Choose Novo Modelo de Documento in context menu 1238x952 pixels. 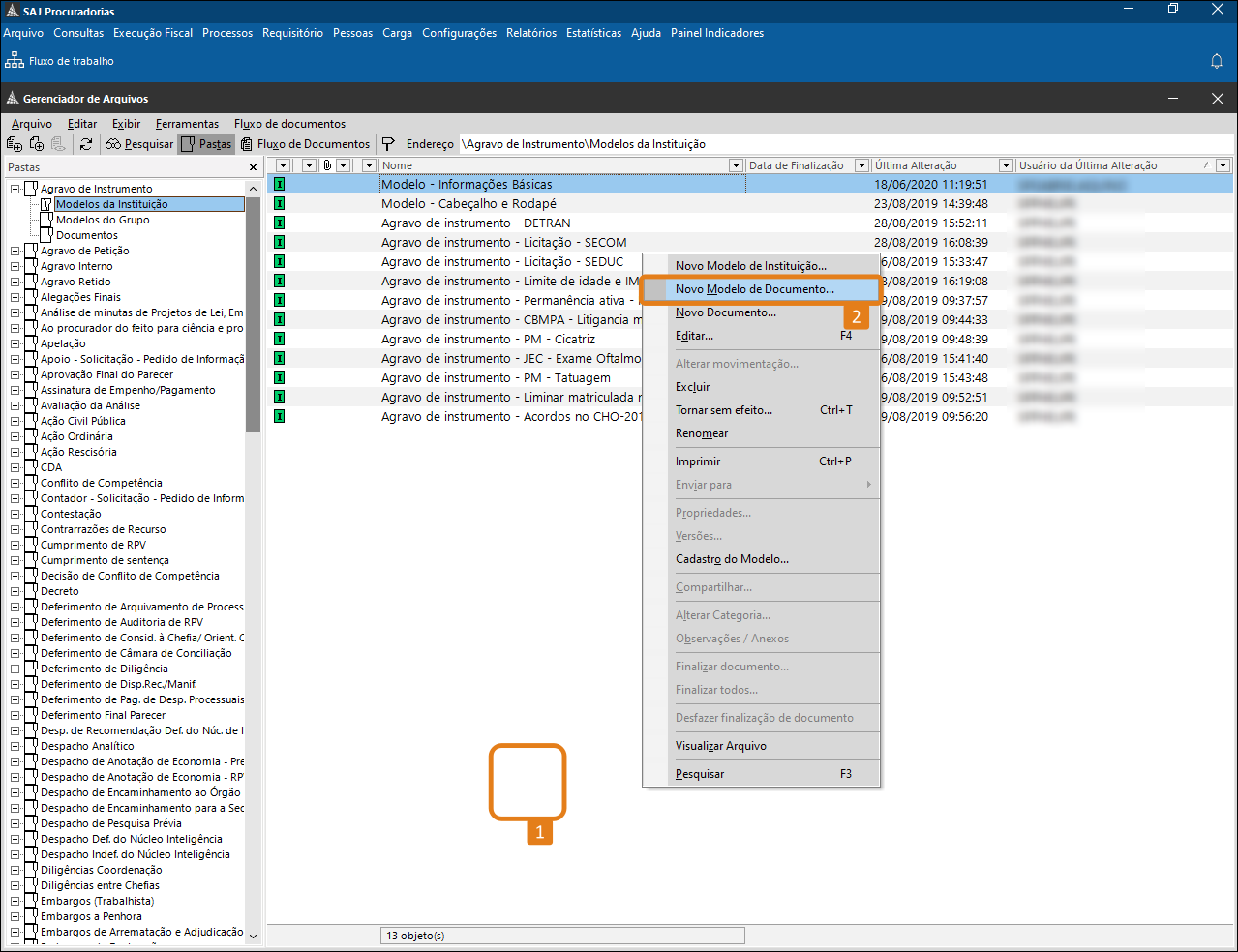(754, 289)
